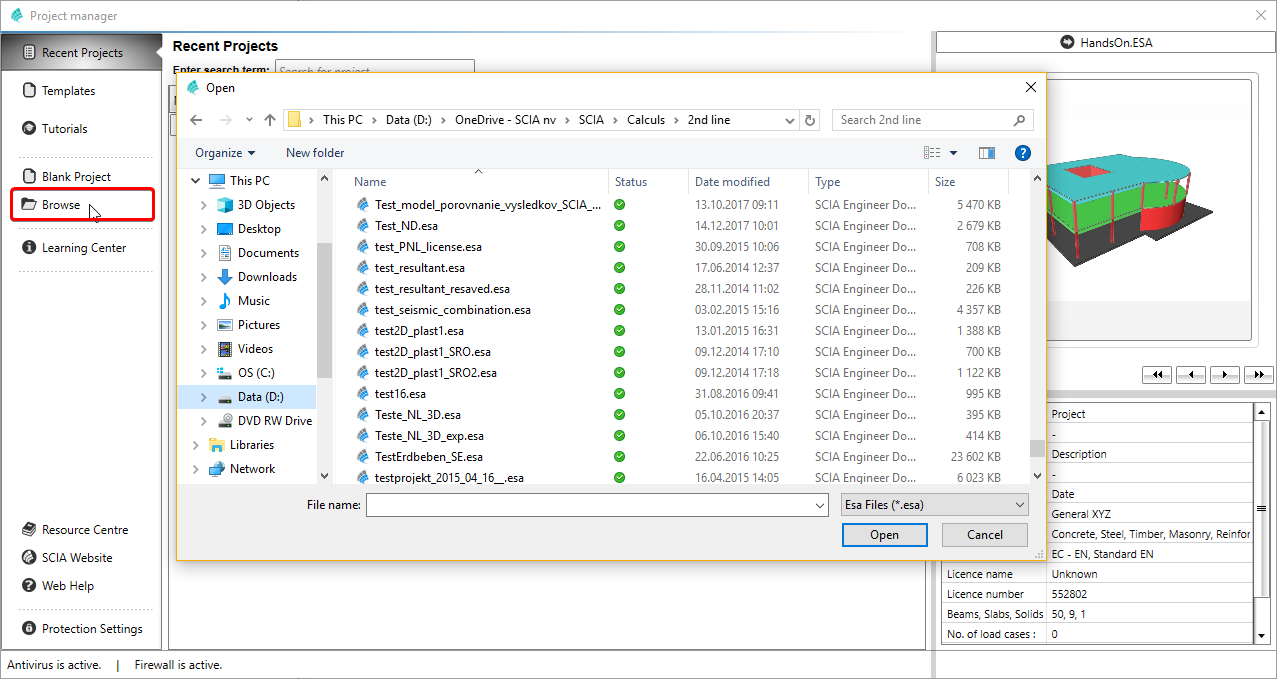Image resolution: width=1277 pixels, height=679 pixels.
Task: Open the Organize dropdown menu
Action: (x=225, y=153)
